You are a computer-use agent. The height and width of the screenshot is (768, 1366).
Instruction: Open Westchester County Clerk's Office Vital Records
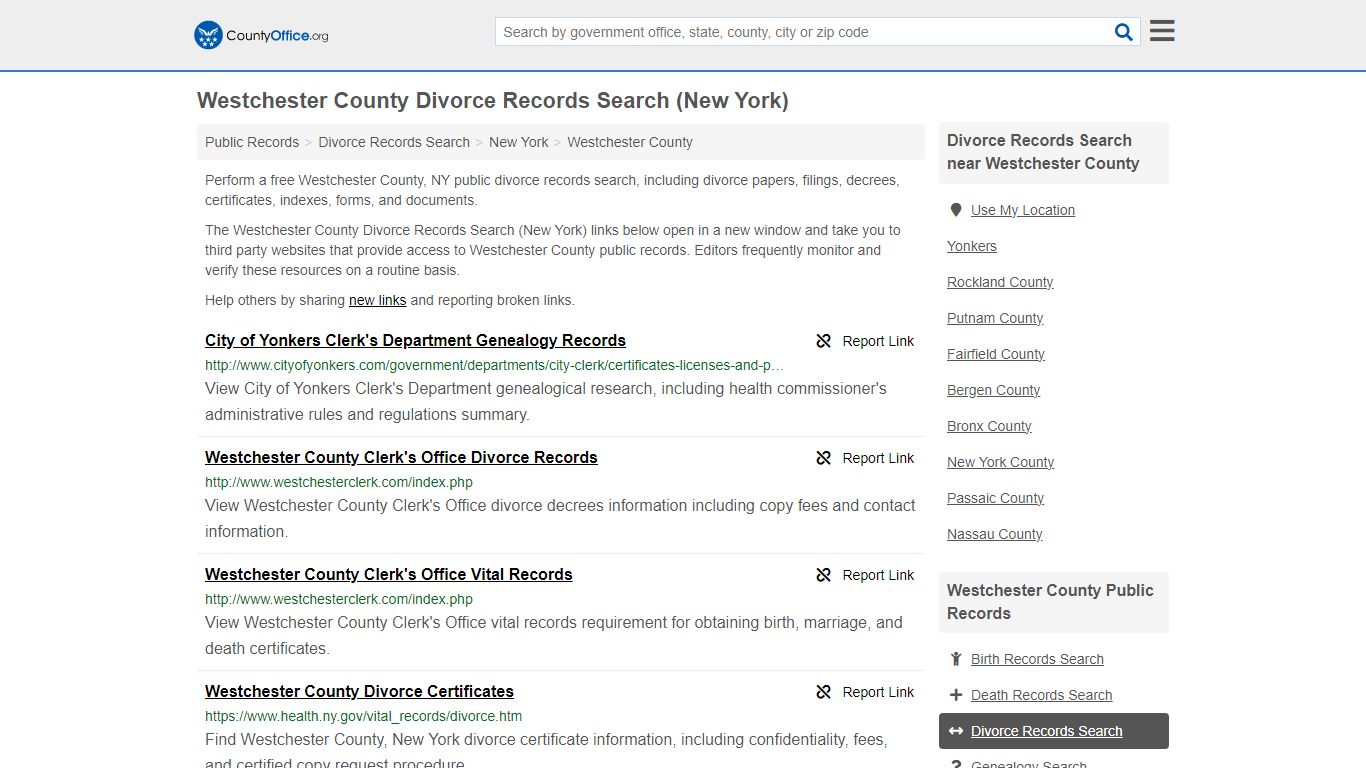pos(389,574)
